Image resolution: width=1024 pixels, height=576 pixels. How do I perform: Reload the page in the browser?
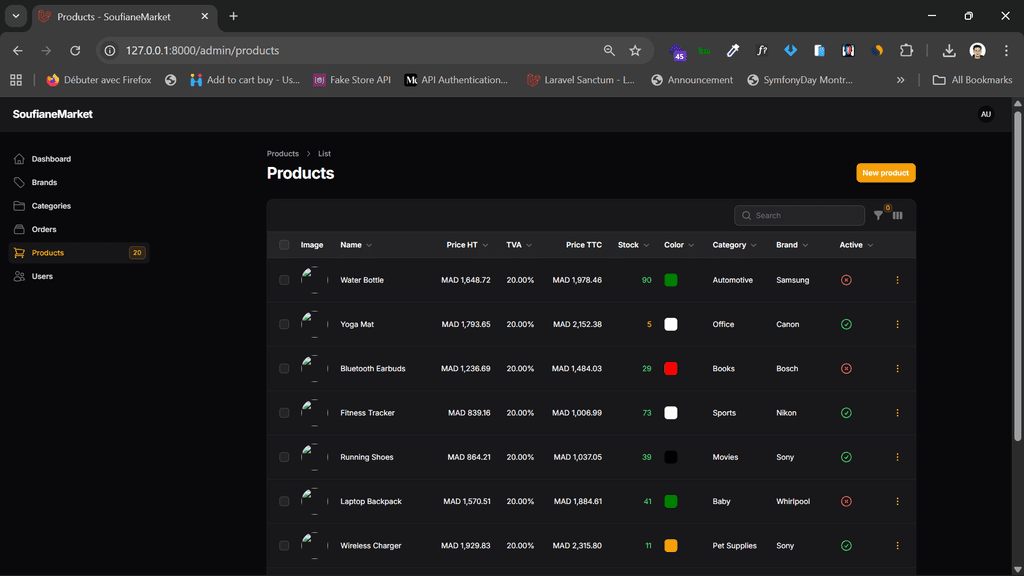[75, 50]
